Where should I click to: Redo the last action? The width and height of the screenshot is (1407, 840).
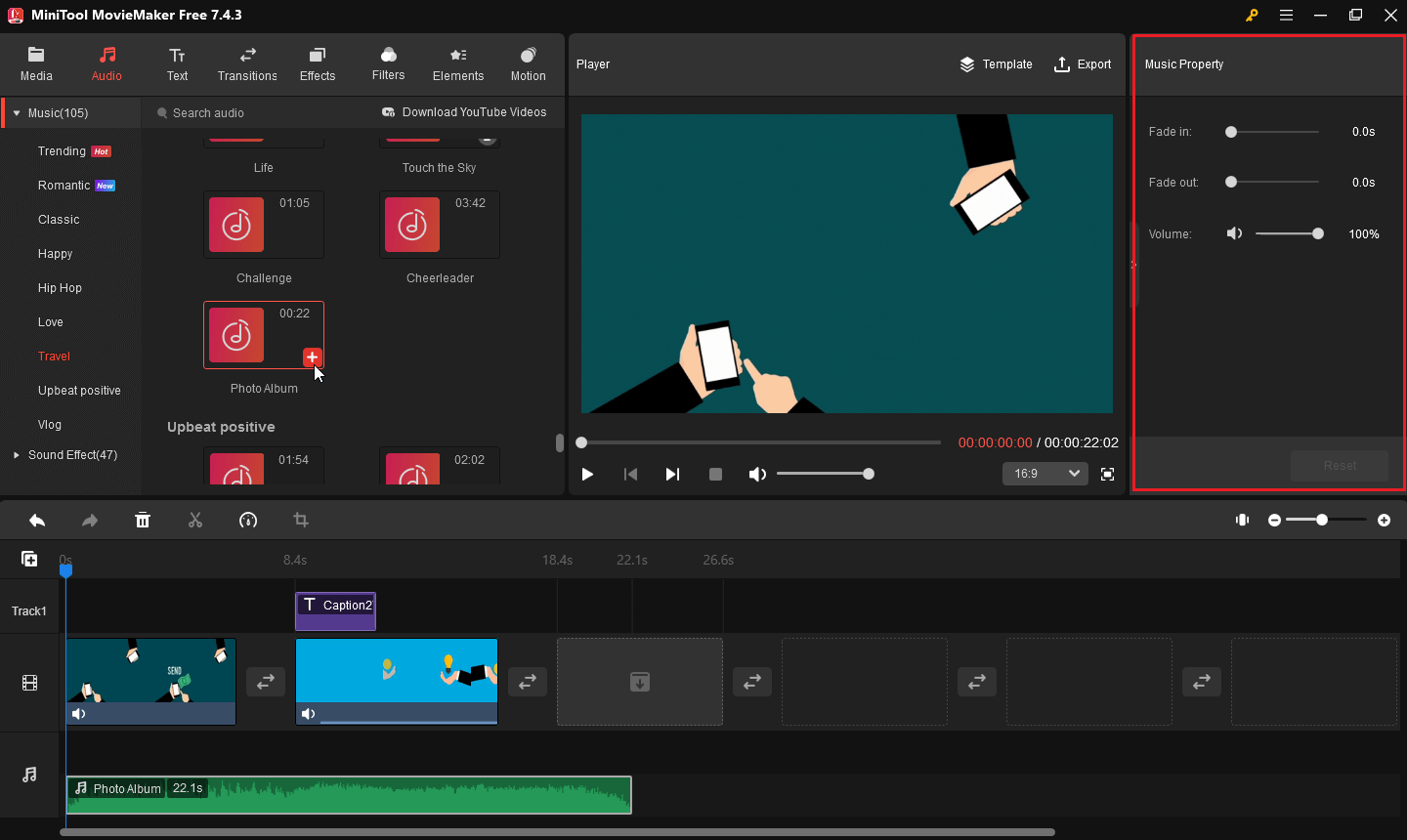pyautogui.click(x=90, y=521)
